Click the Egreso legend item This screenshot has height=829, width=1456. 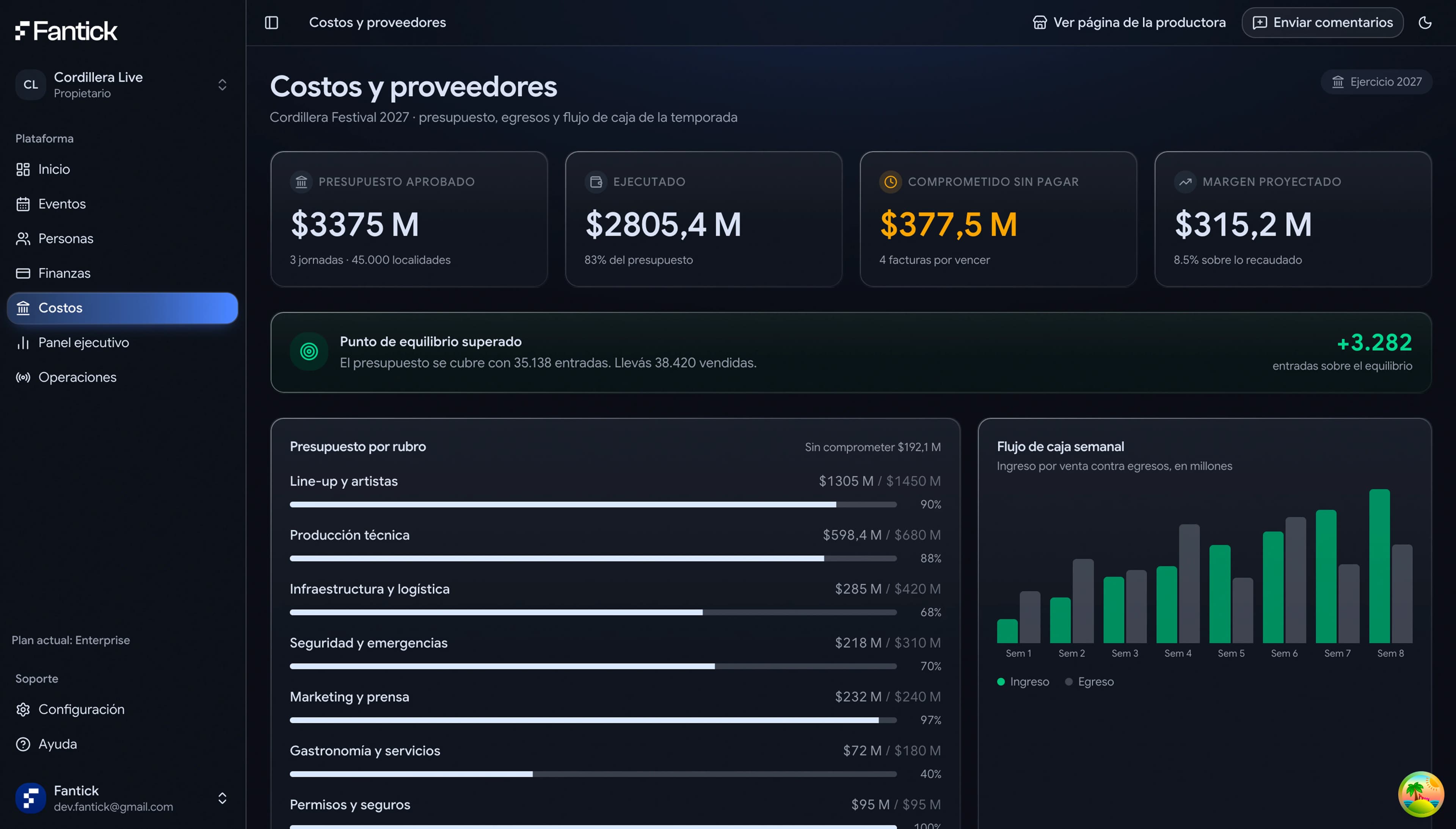1089,682
